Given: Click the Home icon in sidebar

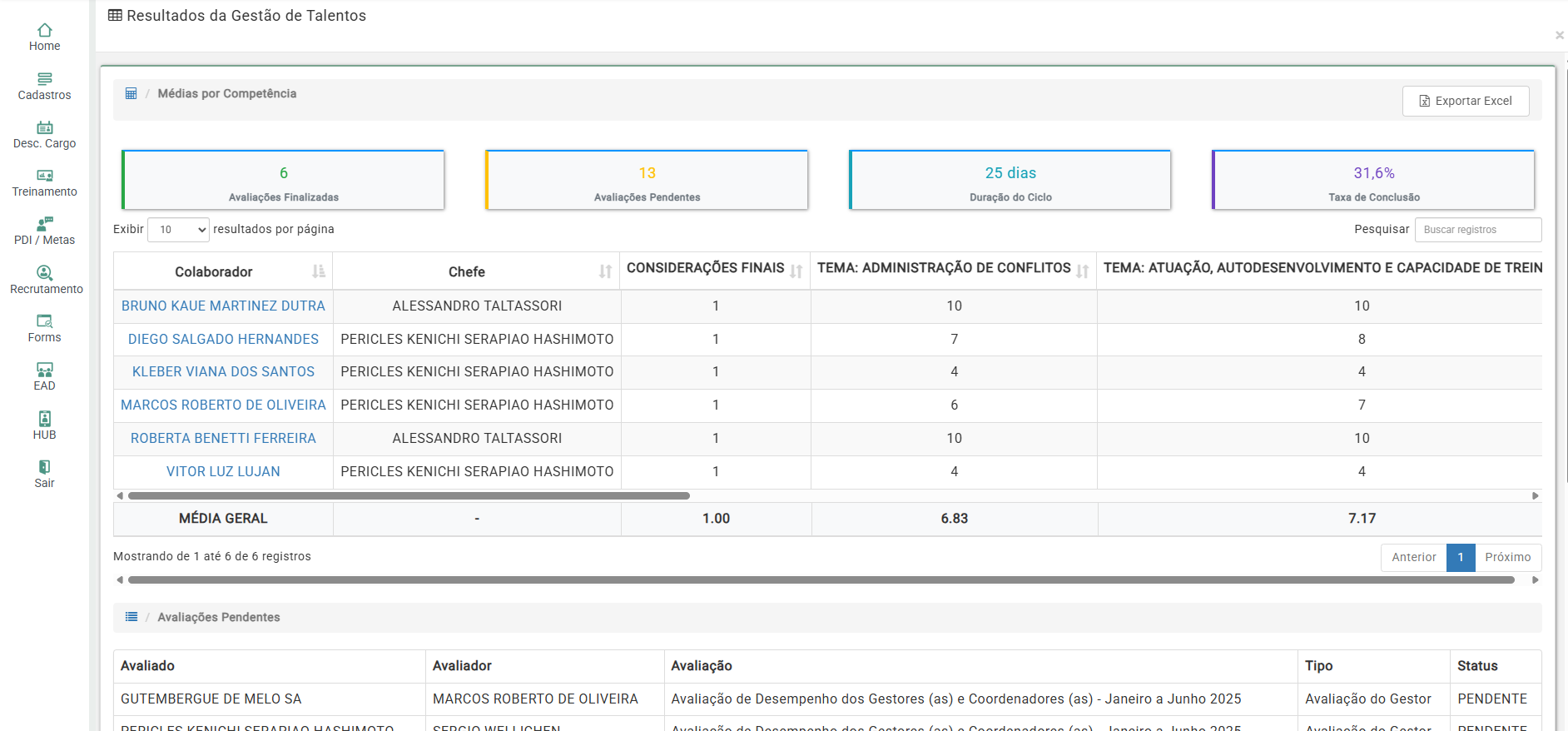Looking at the screenshot, I should pyautogui.click(x=45, y=31).
